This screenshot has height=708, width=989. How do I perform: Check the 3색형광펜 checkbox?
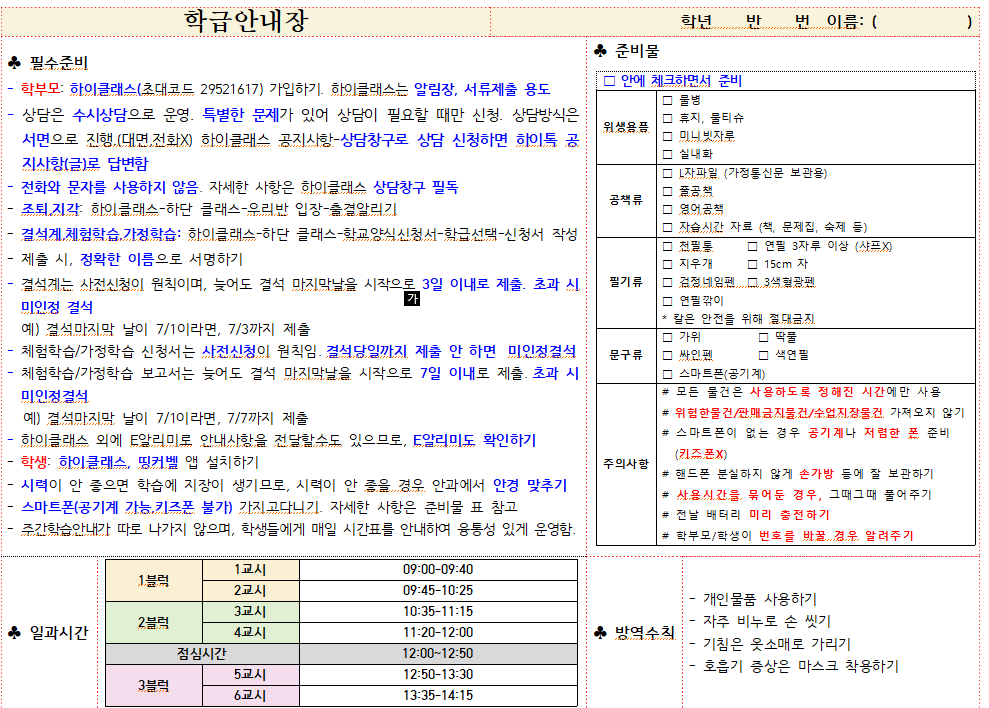[752, 282]
